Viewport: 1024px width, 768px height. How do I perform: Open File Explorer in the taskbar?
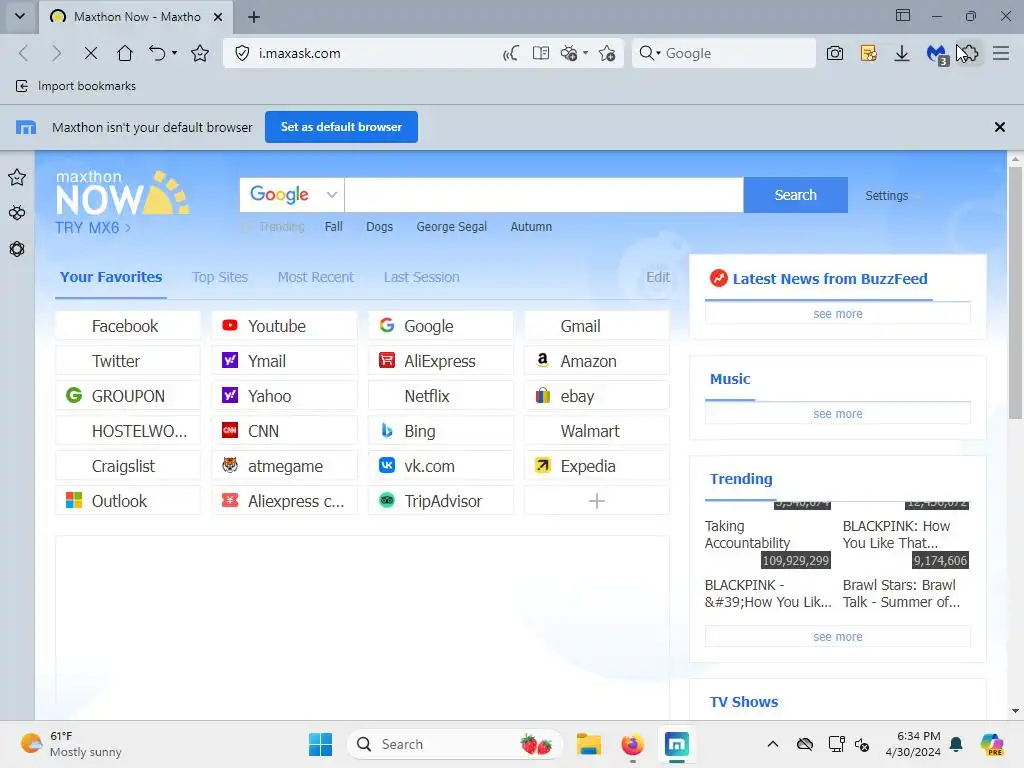click(588, 744)
